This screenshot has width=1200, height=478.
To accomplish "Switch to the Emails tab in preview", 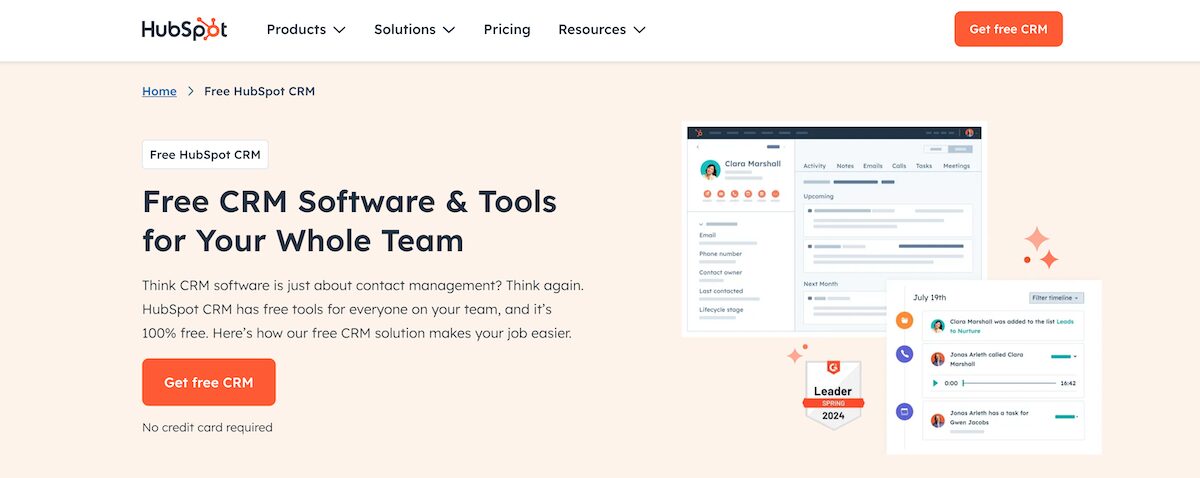I will tap(872, 166).
